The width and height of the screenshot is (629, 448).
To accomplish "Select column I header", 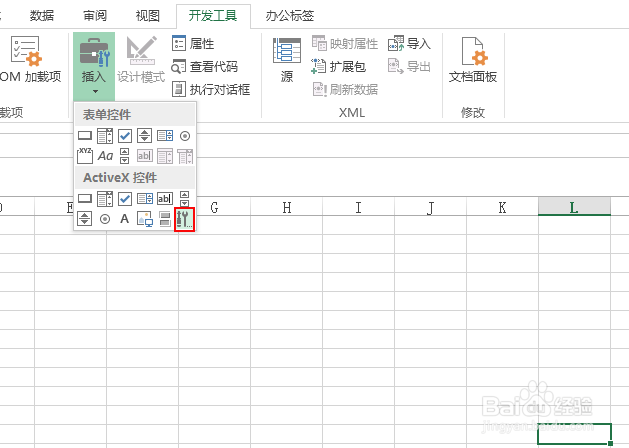I will pos(358,207).
